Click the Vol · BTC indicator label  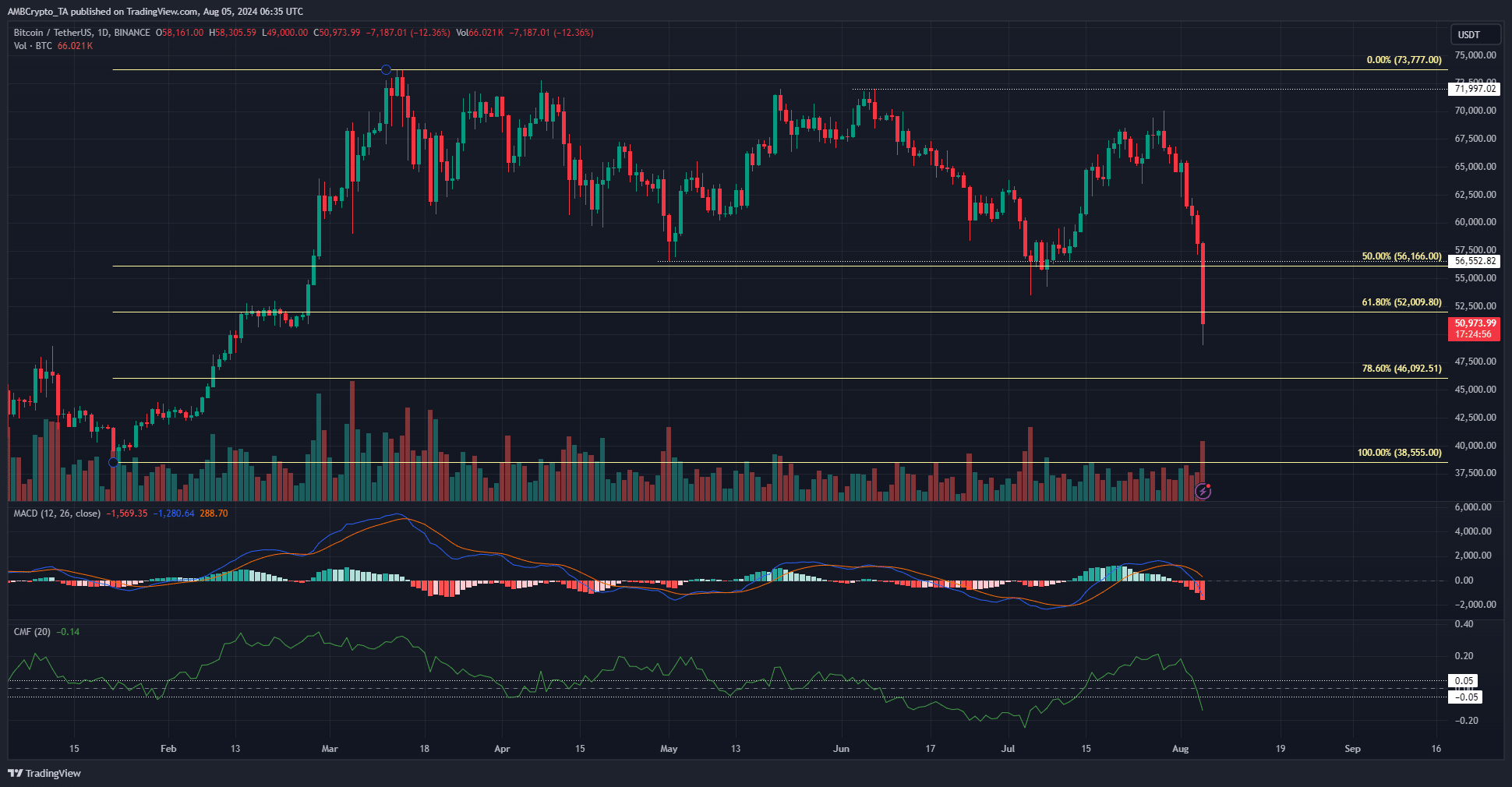pos(33,46)
